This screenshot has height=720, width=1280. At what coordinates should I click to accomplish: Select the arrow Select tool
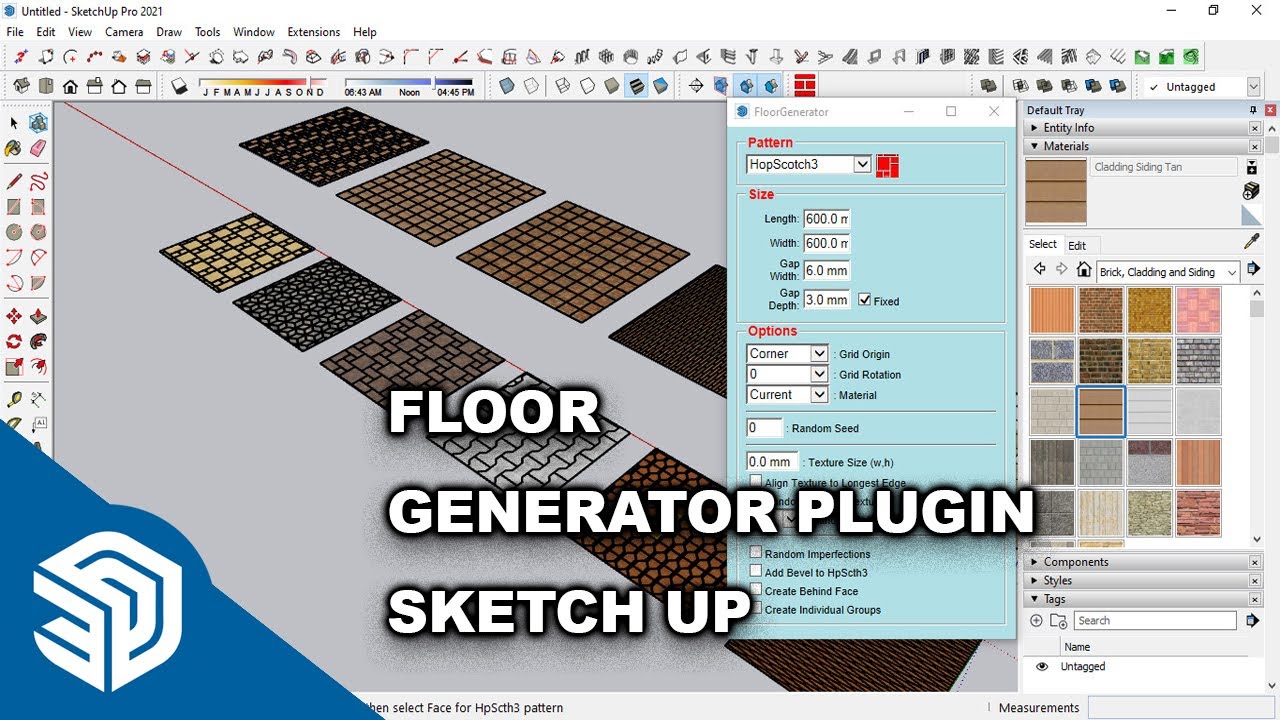pyautogui.click(x=14, y=123)
